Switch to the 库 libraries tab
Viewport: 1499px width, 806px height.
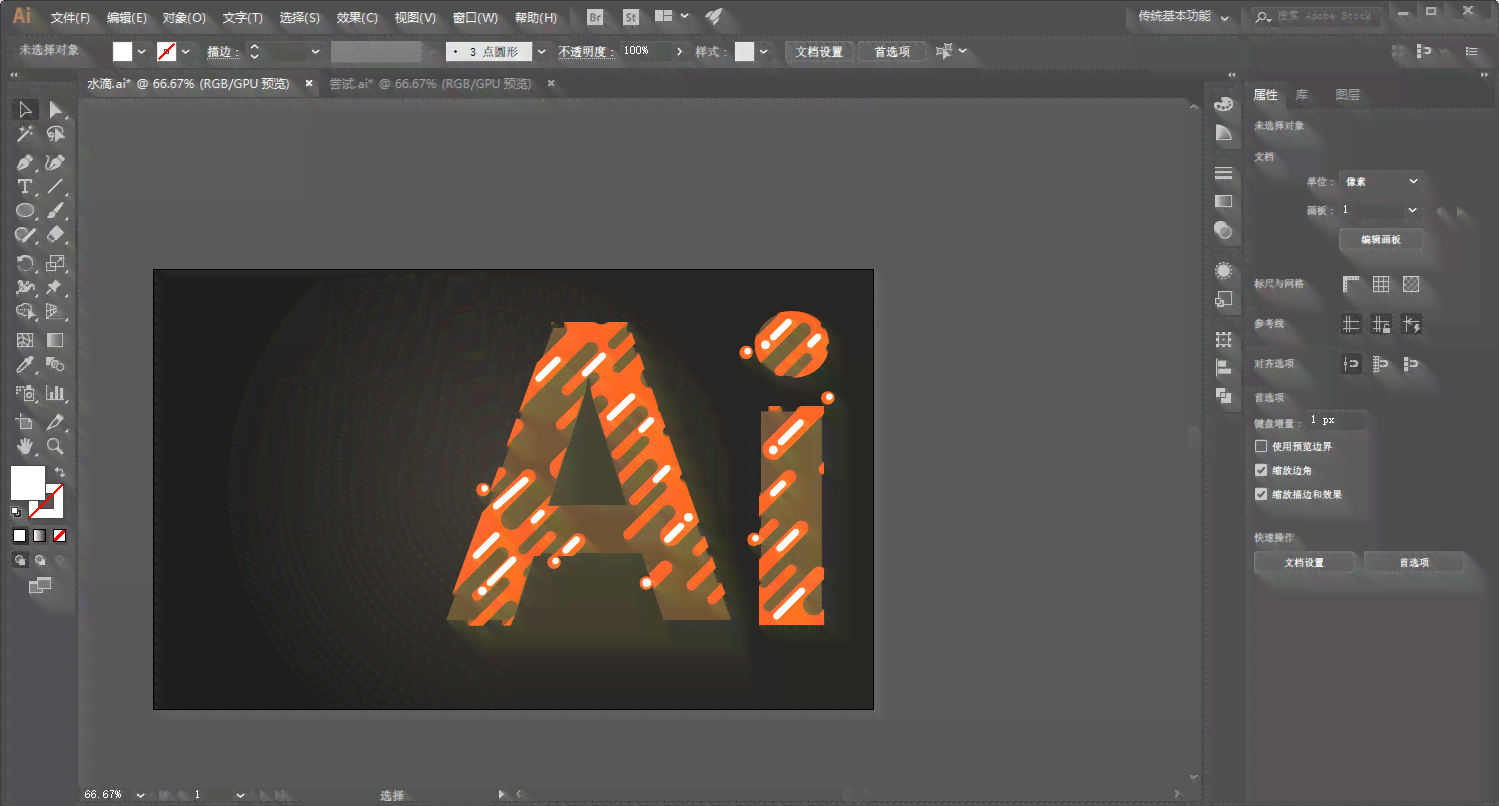pyautogui.click(x=1301, y=95)
